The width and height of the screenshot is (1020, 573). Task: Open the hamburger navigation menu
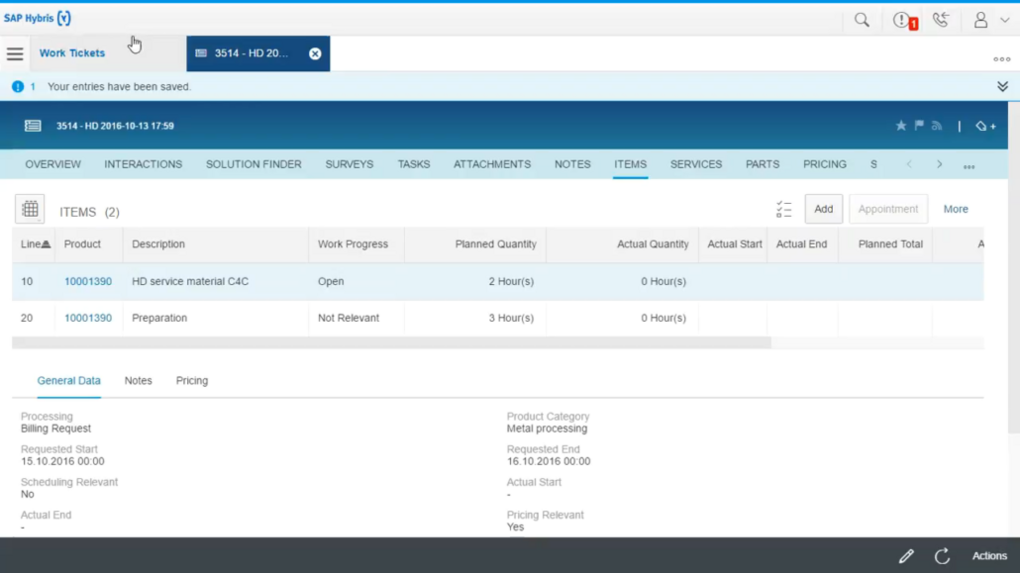point(15,54)
